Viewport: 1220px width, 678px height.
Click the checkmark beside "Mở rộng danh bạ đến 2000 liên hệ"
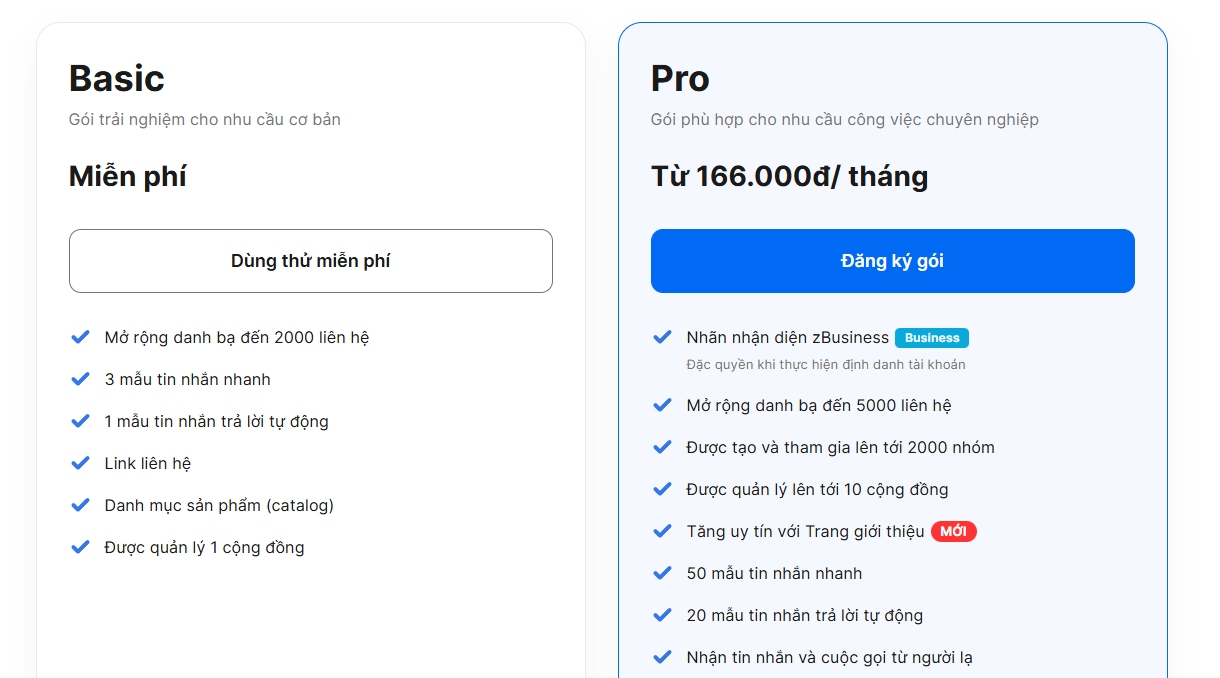[81, 337]
